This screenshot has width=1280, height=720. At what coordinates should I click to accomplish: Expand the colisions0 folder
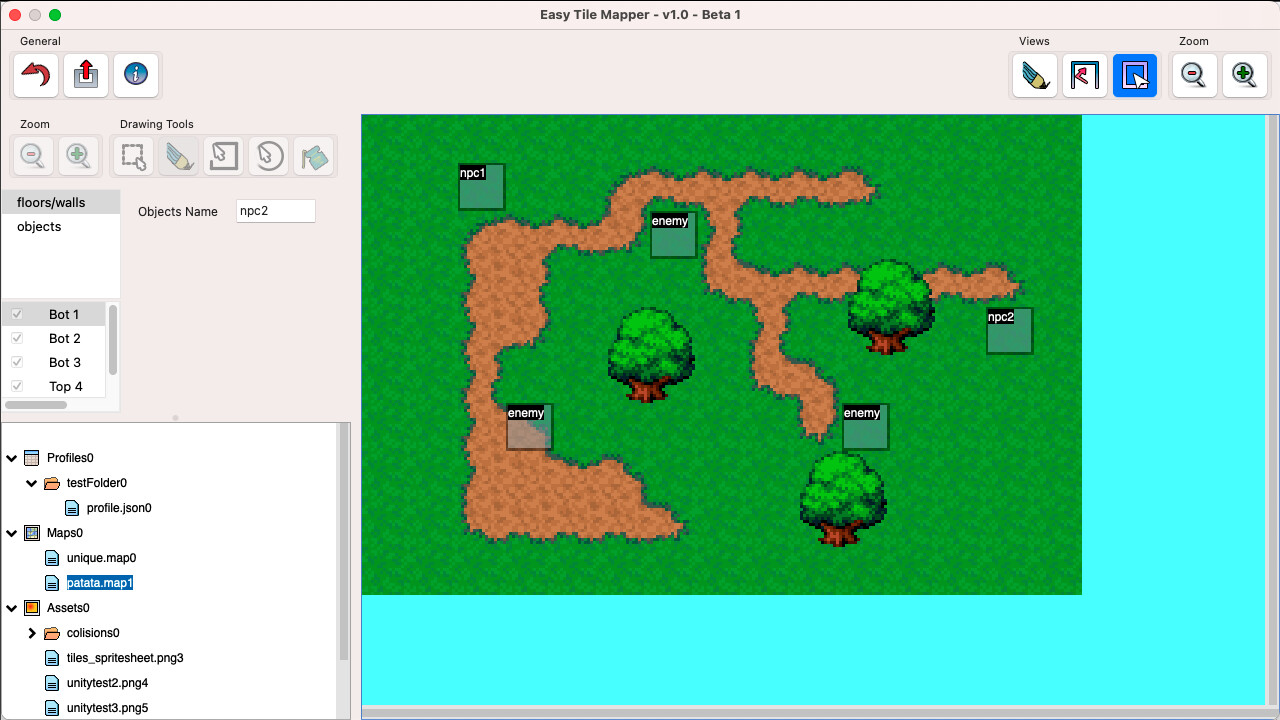click(31, 633)
